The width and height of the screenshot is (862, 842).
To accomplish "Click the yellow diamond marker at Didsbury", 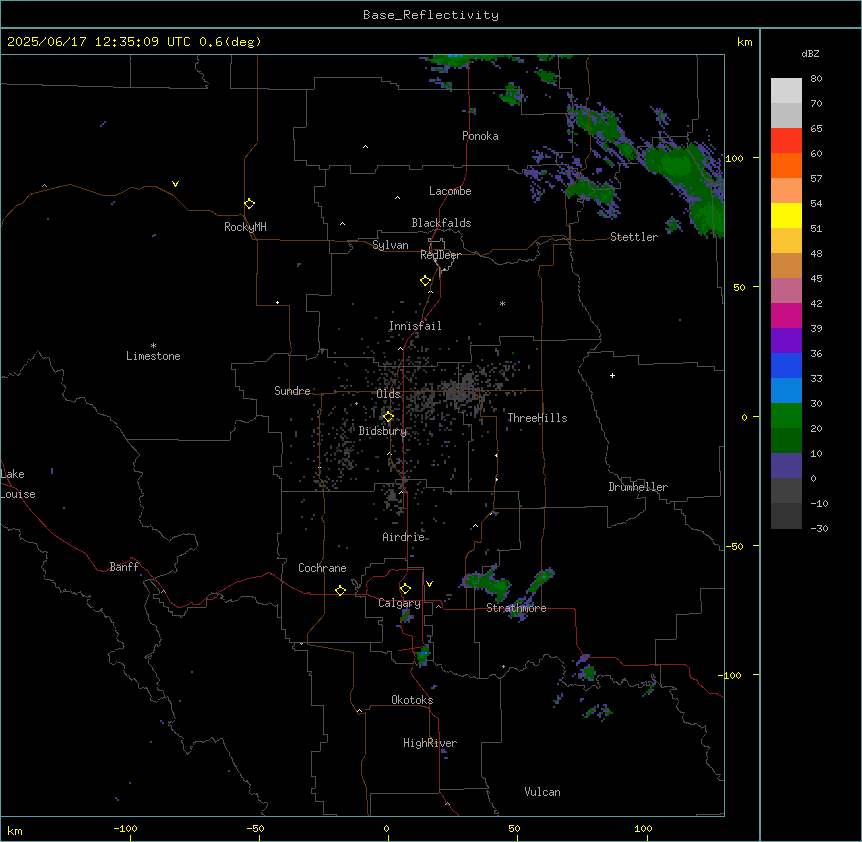I will pyautogui.click(x=388, y=417).
